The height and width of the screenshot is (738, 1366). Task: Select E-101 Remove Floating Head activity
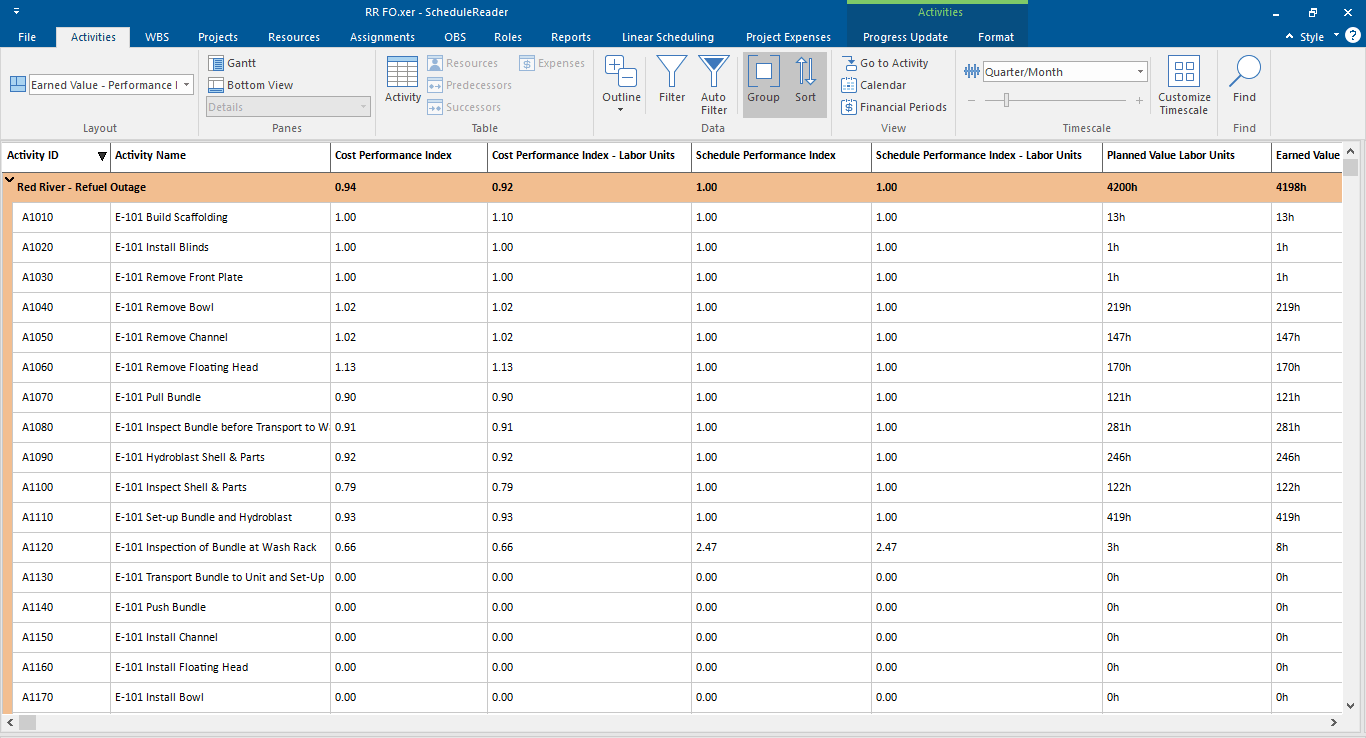[x=187, y=367]
